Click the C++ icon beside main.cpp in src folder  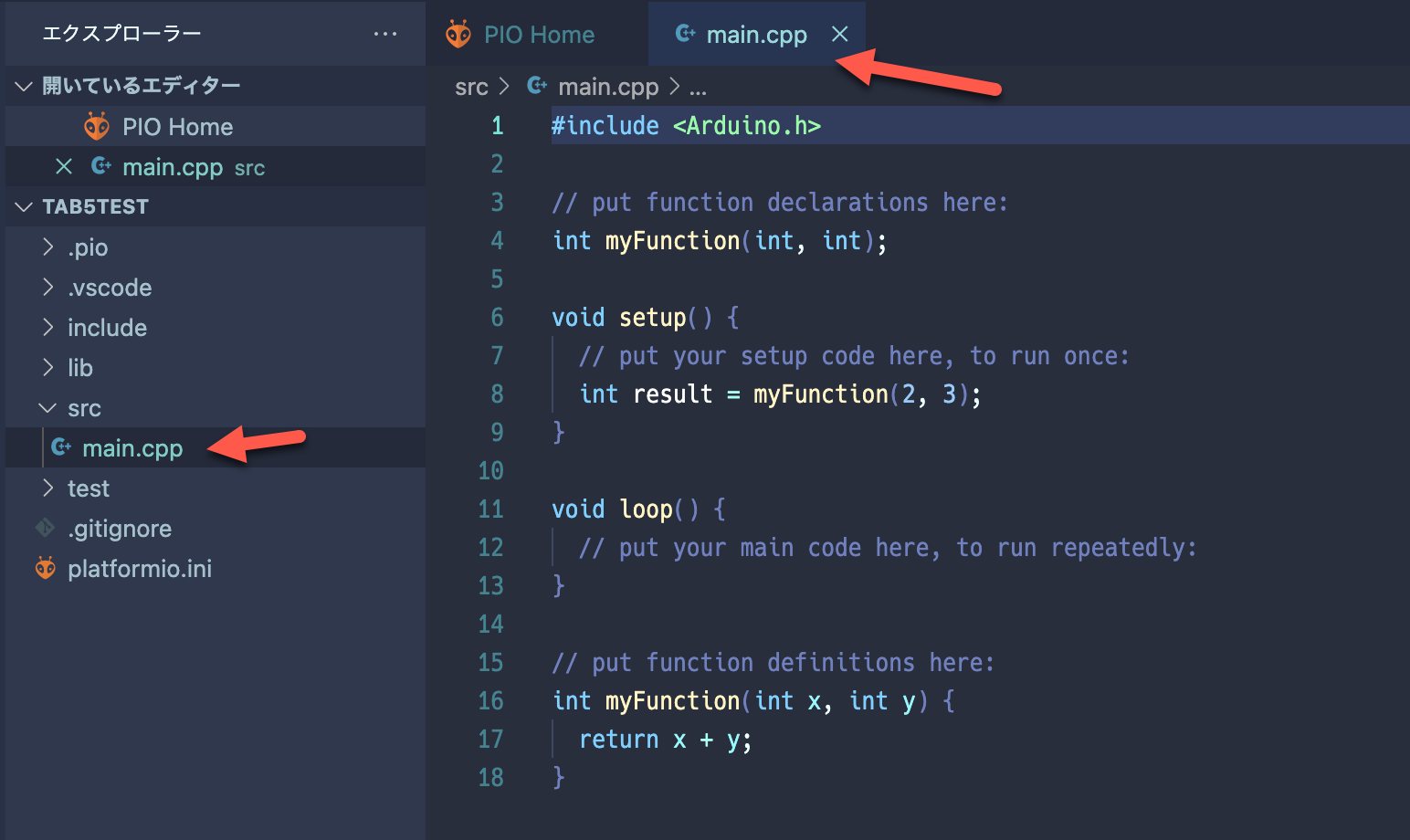click(x=61, y=447)
